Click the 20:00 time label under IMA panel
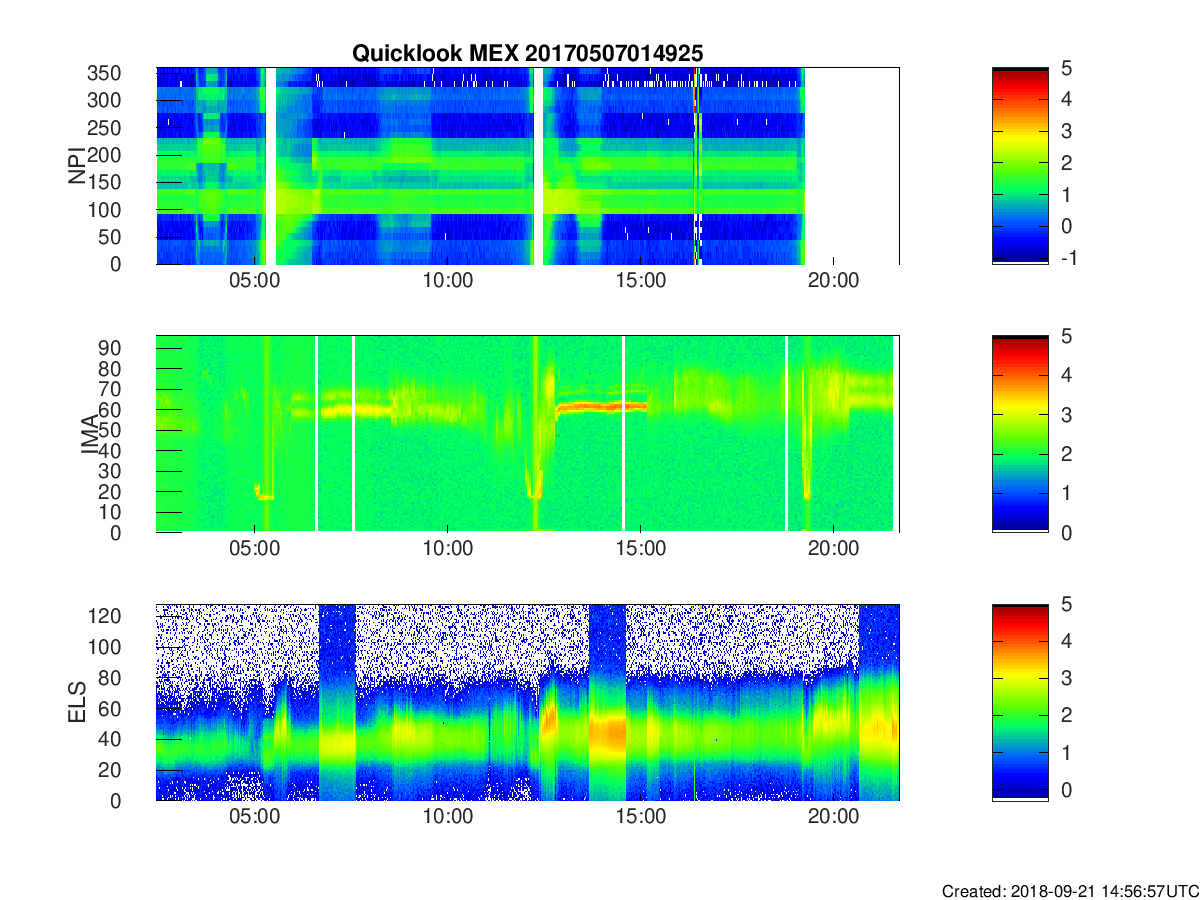This screenshot has height=900, width=1200. [833, 549]
